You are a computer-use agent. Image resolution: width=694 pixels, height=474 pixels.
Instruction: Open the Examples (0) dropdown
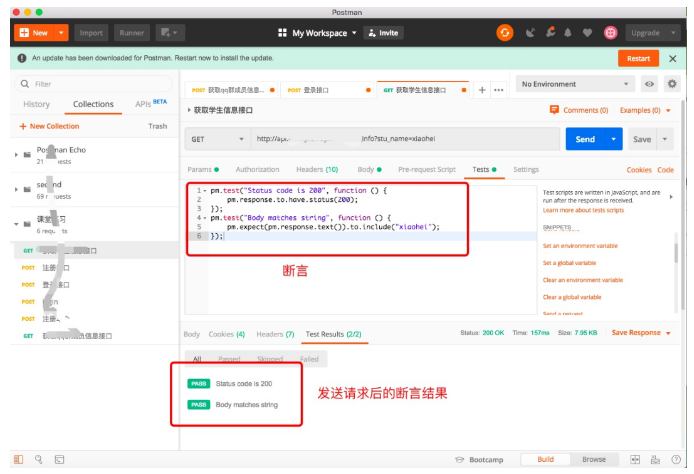[645, 110]
